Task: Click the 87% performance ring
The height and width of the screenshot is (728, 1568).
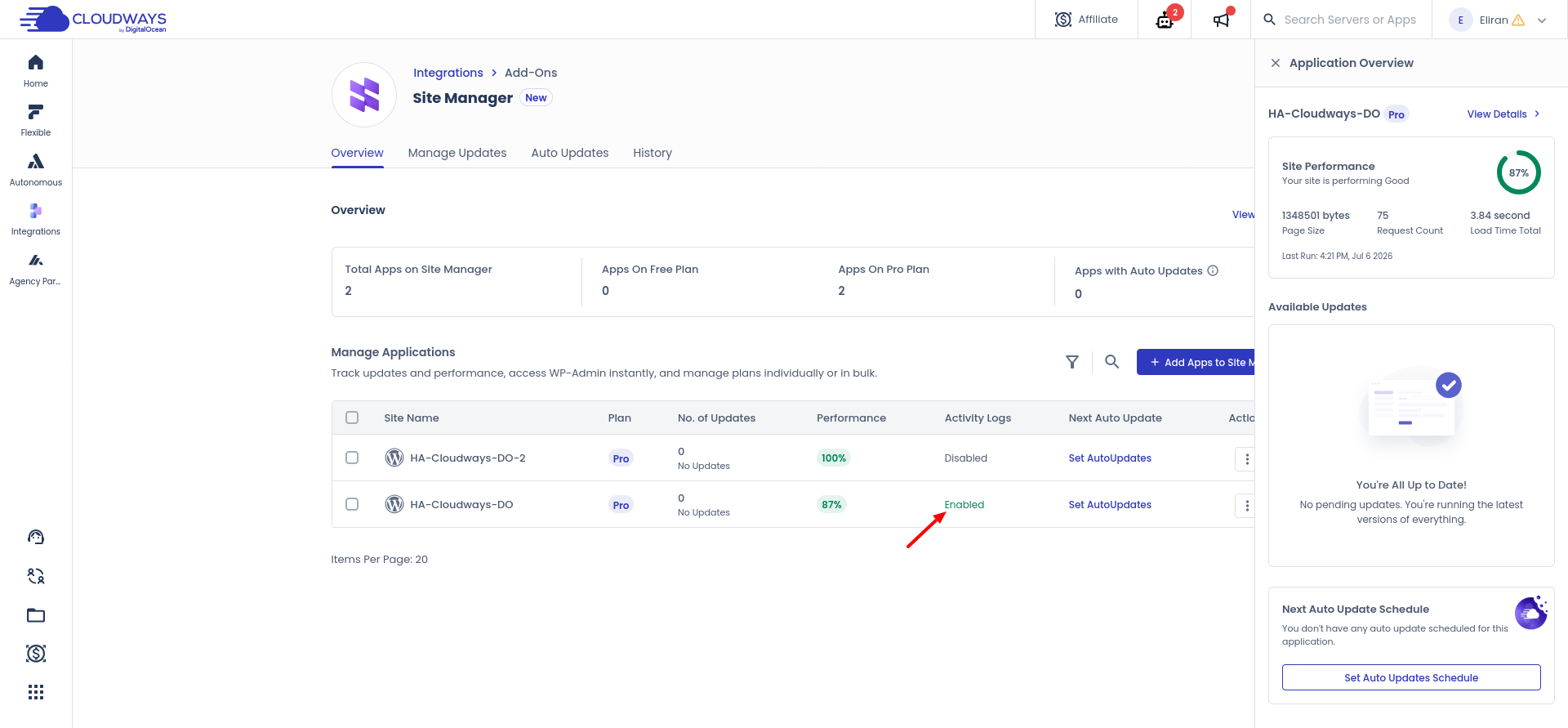Action: coord(1518,172)
